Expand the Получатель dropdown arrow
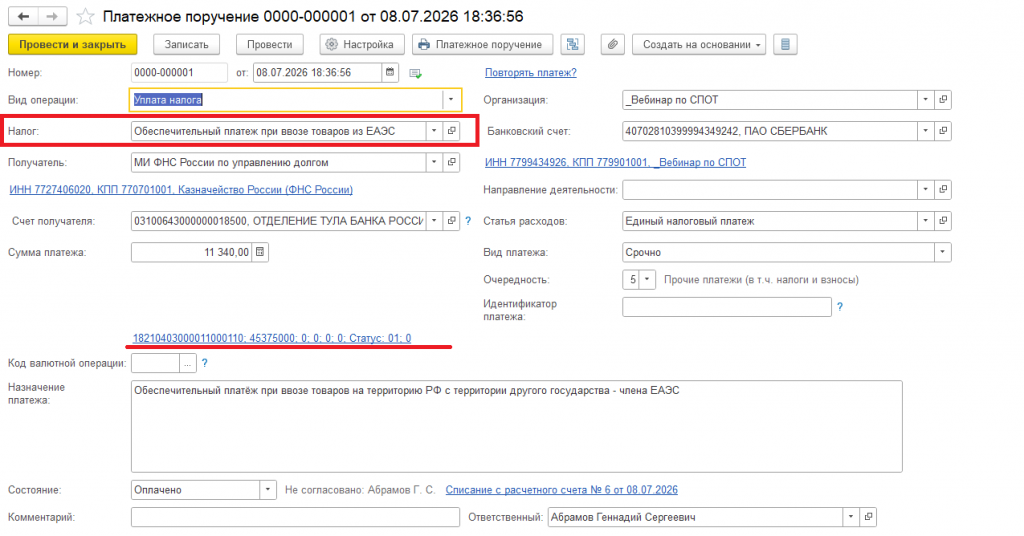 (x=434, y=162)
